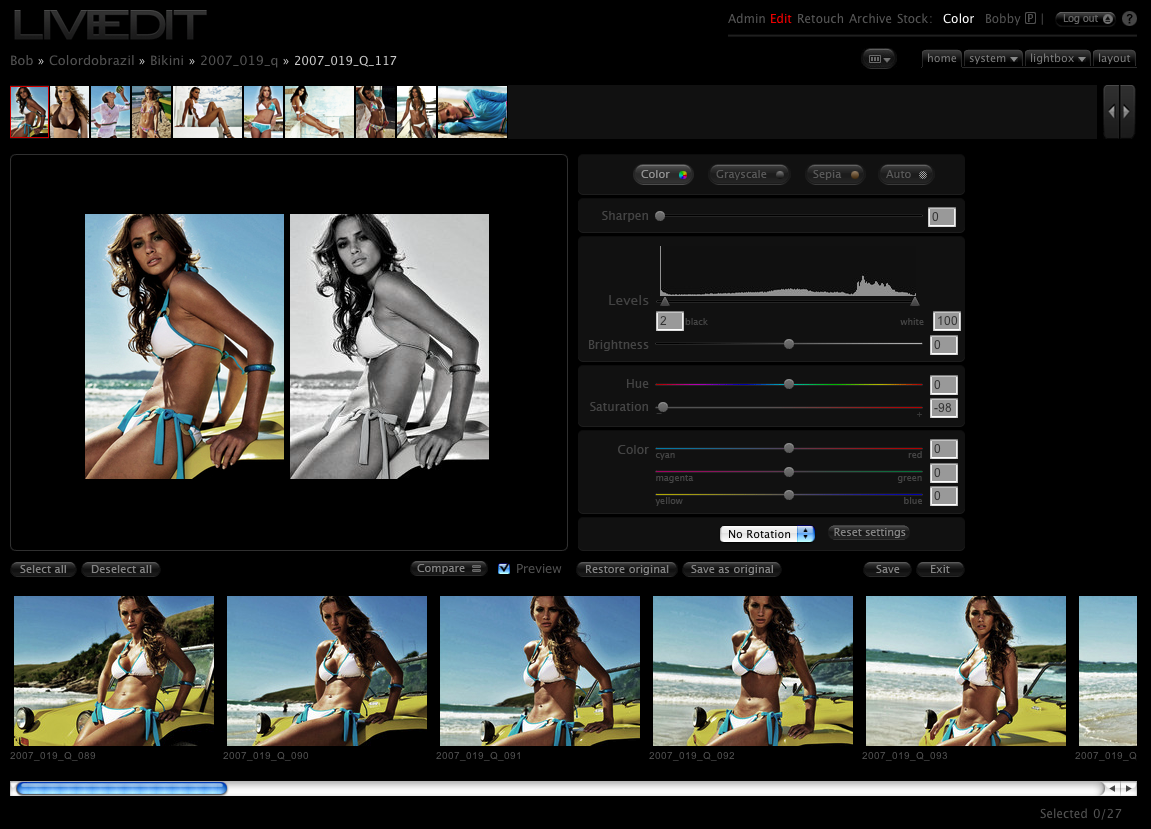Click the Hue value field
The image size is (1151, 829).
pyautogui.click(x=944, y=385)
